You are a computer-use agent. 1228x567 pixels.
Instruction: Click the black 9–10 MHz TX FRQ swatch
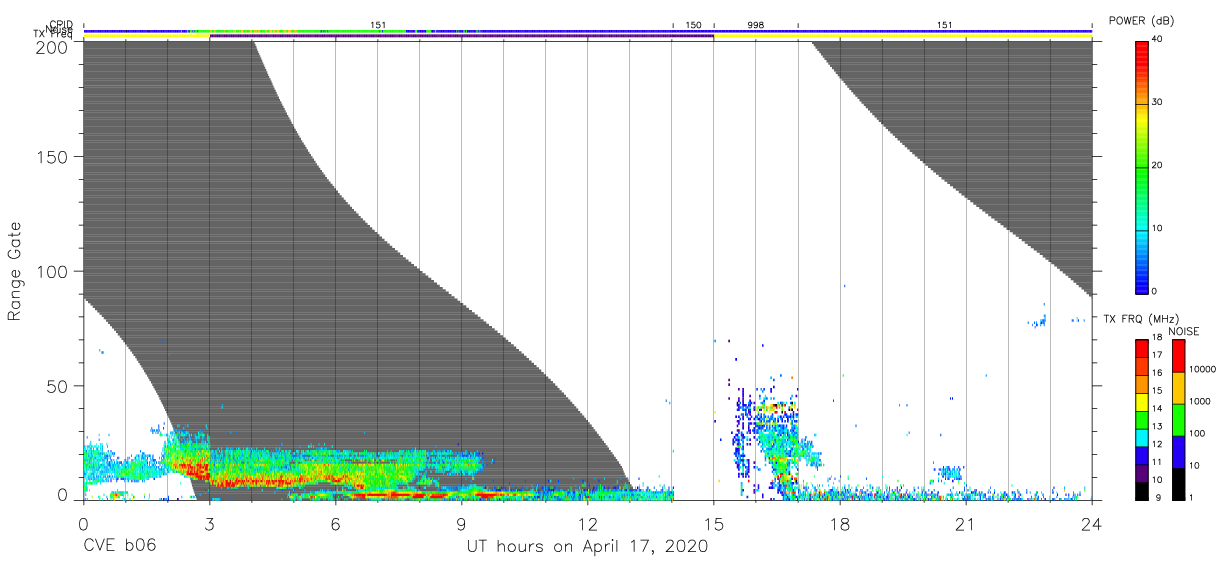click(x=1142, y=491)
